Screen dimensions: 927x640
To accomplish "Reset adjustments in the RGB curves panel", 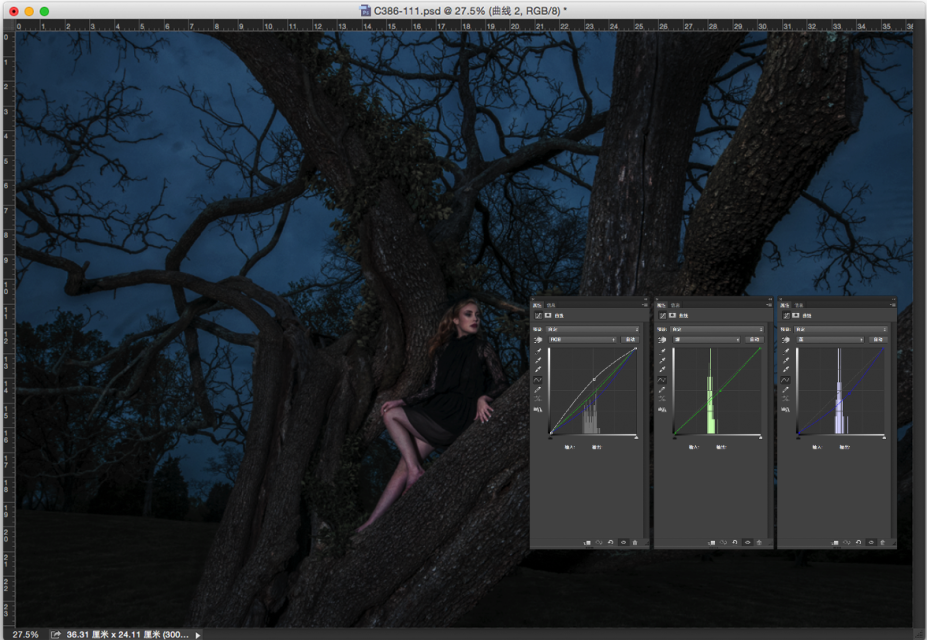I will pos(611,542).
